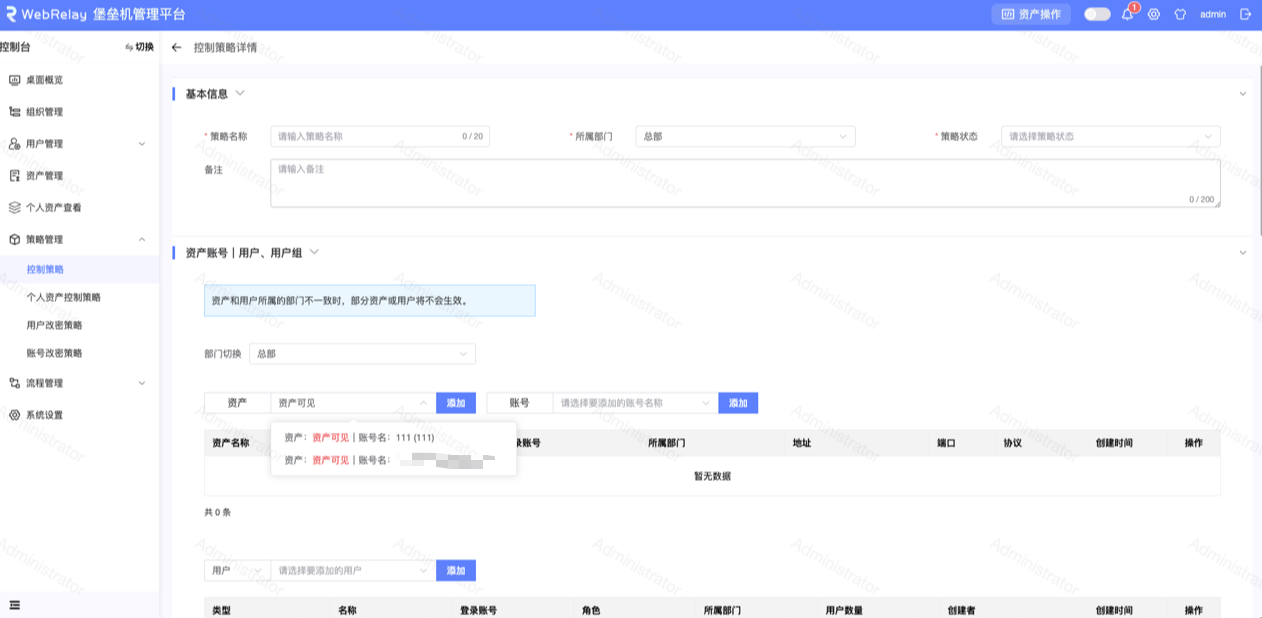Click the 策略管理 cube icon
1262x618 pixels.
click(14, 240)
